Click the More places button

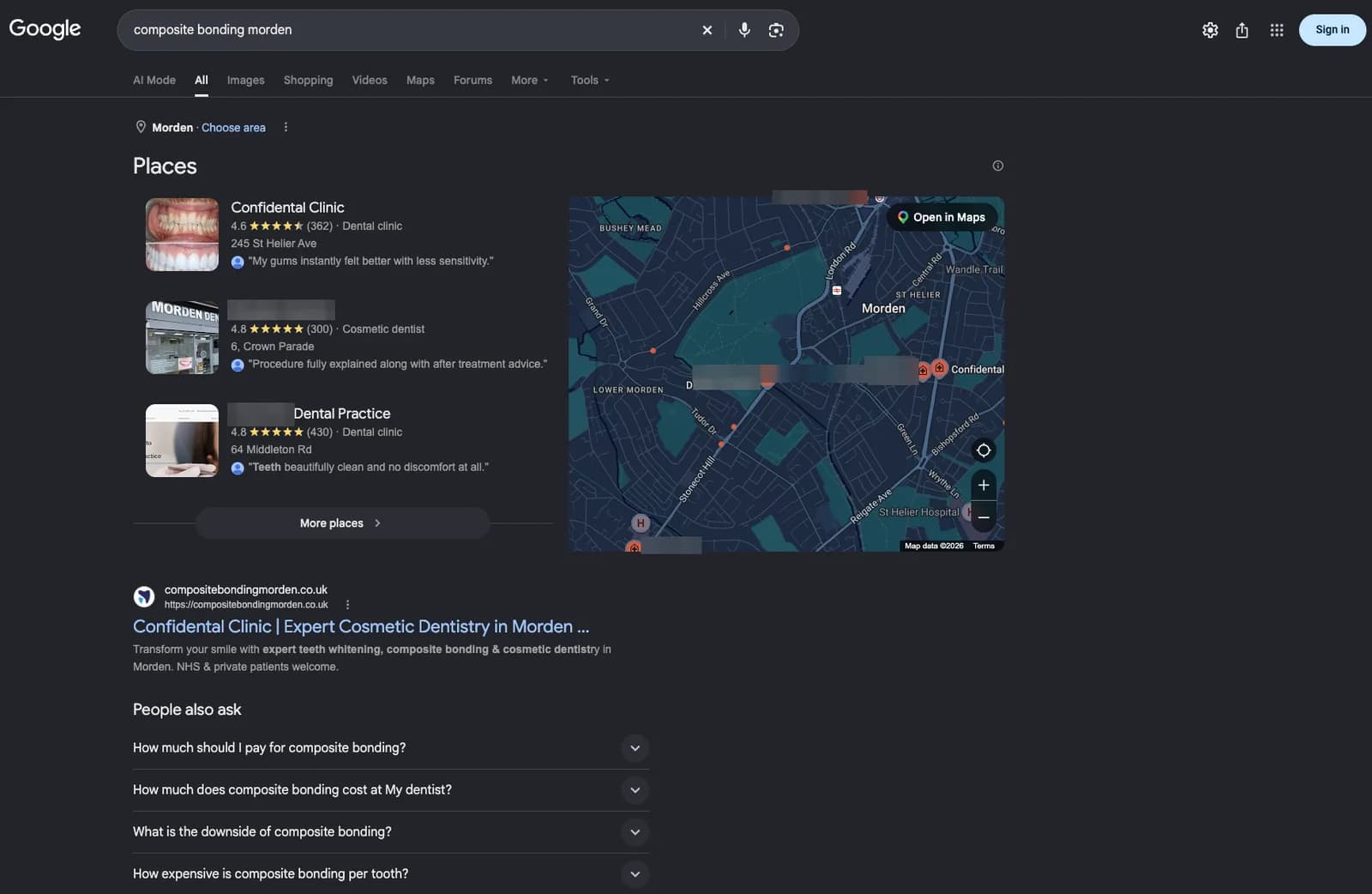click(342, 523)
